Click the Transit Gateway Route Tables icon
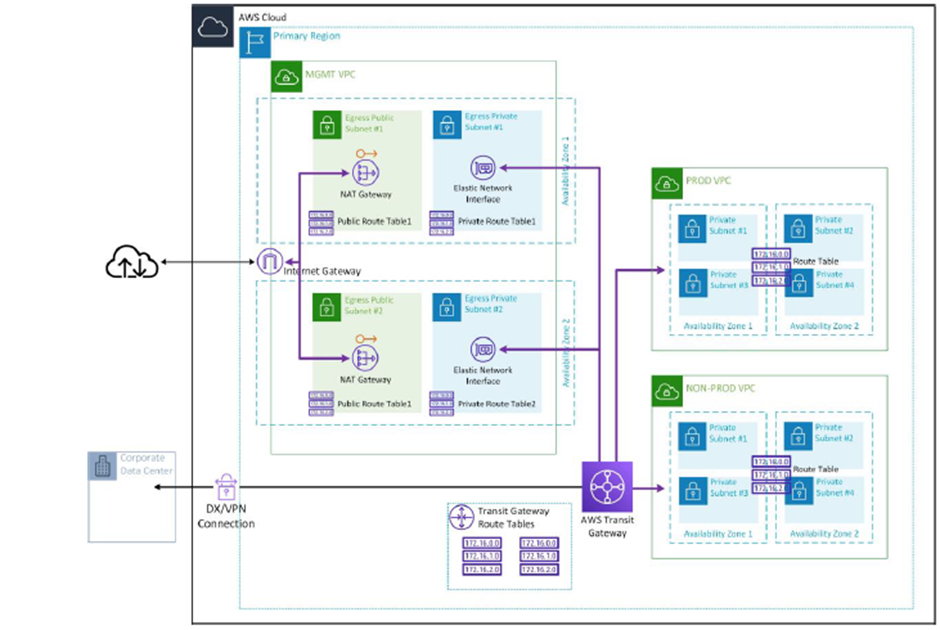 pos(464,518)
